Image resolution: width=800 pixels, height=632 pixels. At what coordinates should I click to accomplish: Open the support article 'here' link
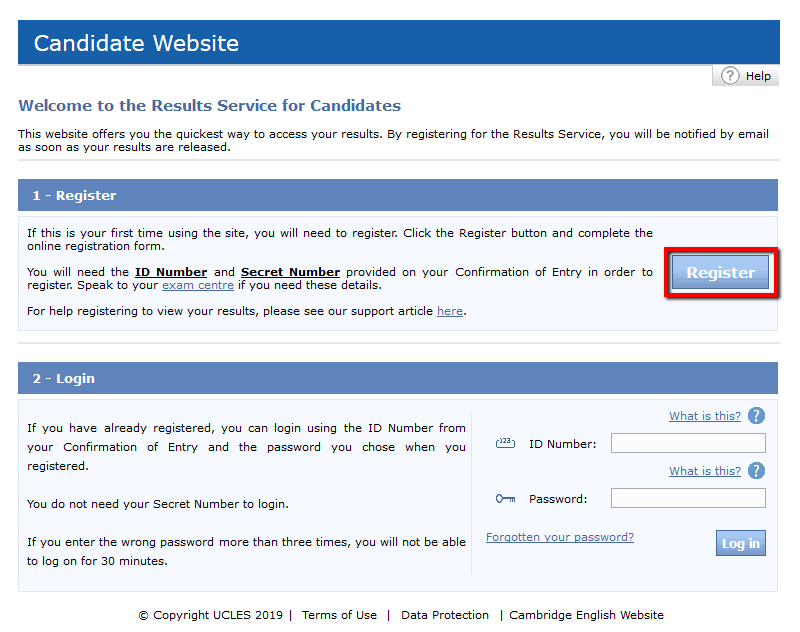coord(450,311)
